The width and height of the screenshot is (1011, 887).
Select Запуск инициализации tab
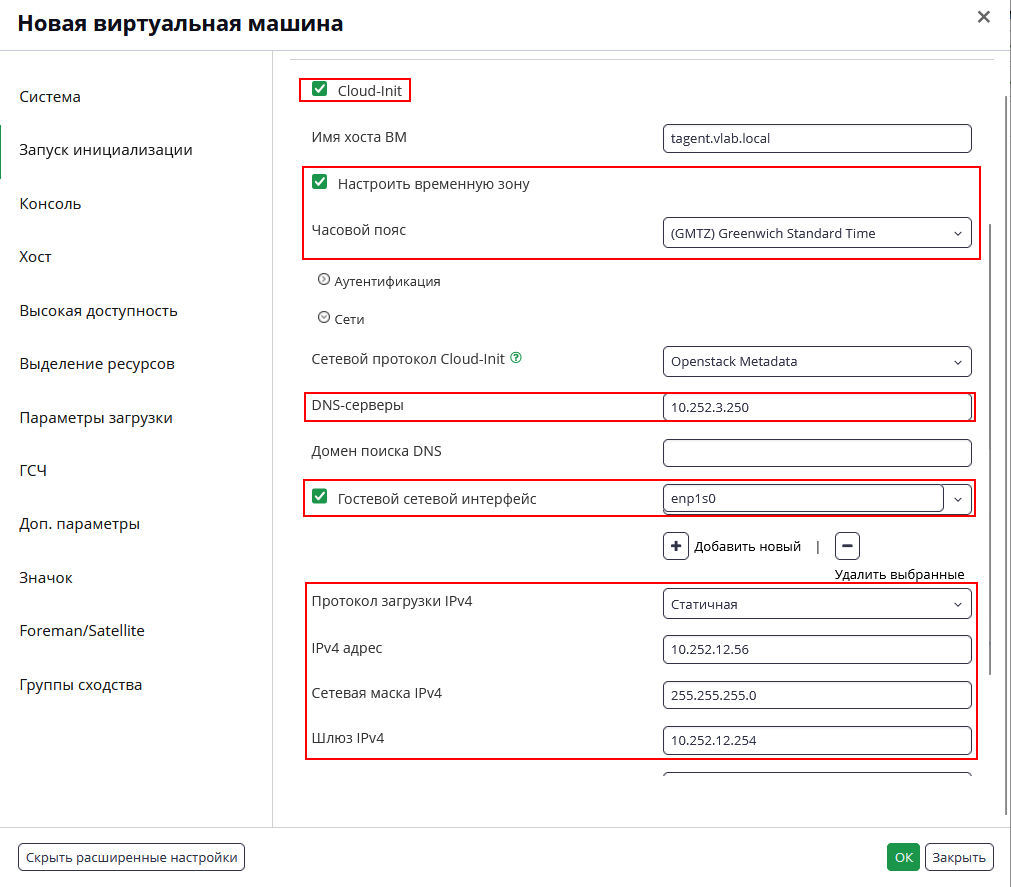(x=106, y=150)
